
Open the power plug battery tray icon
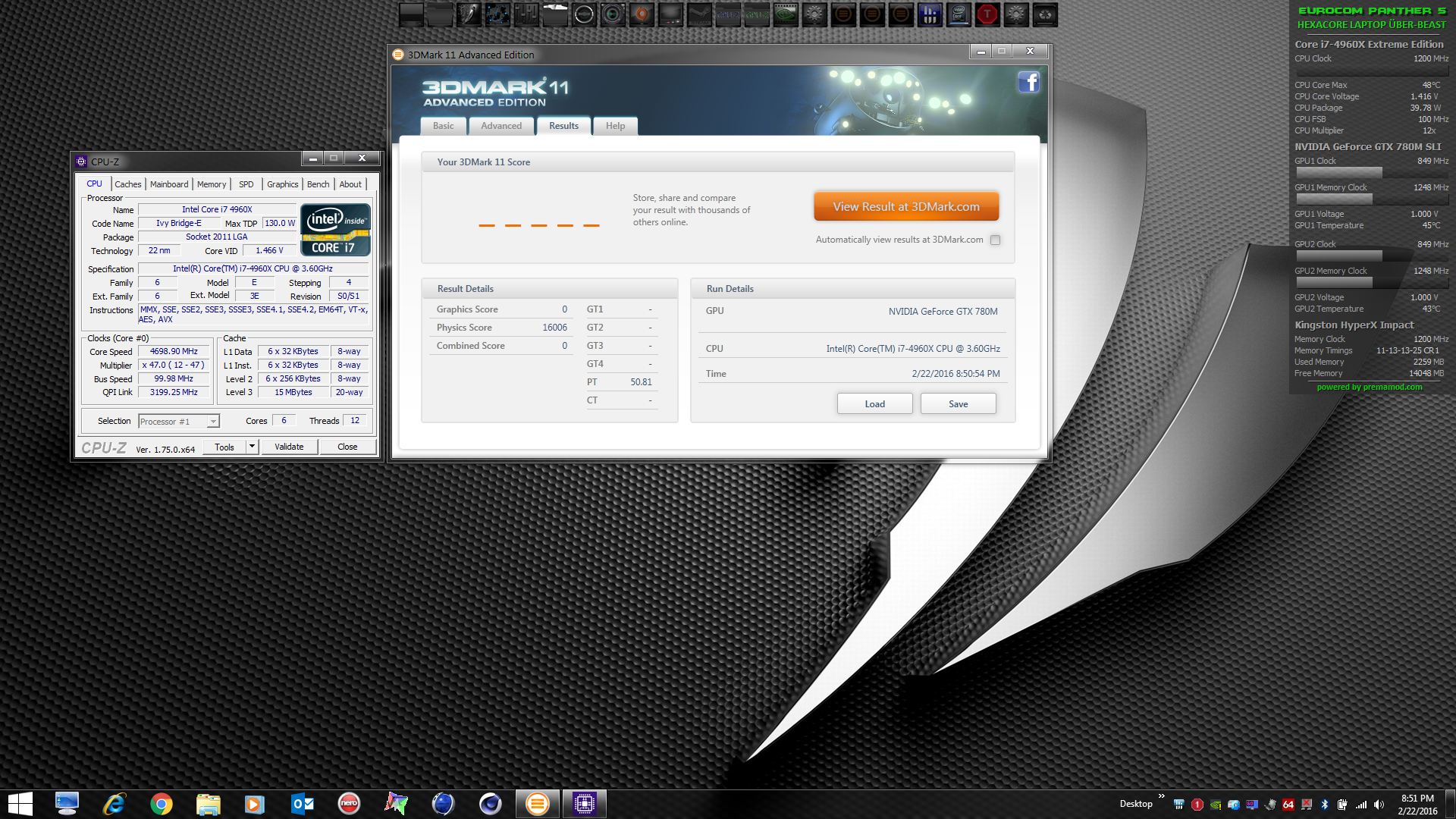point(1342,804)
